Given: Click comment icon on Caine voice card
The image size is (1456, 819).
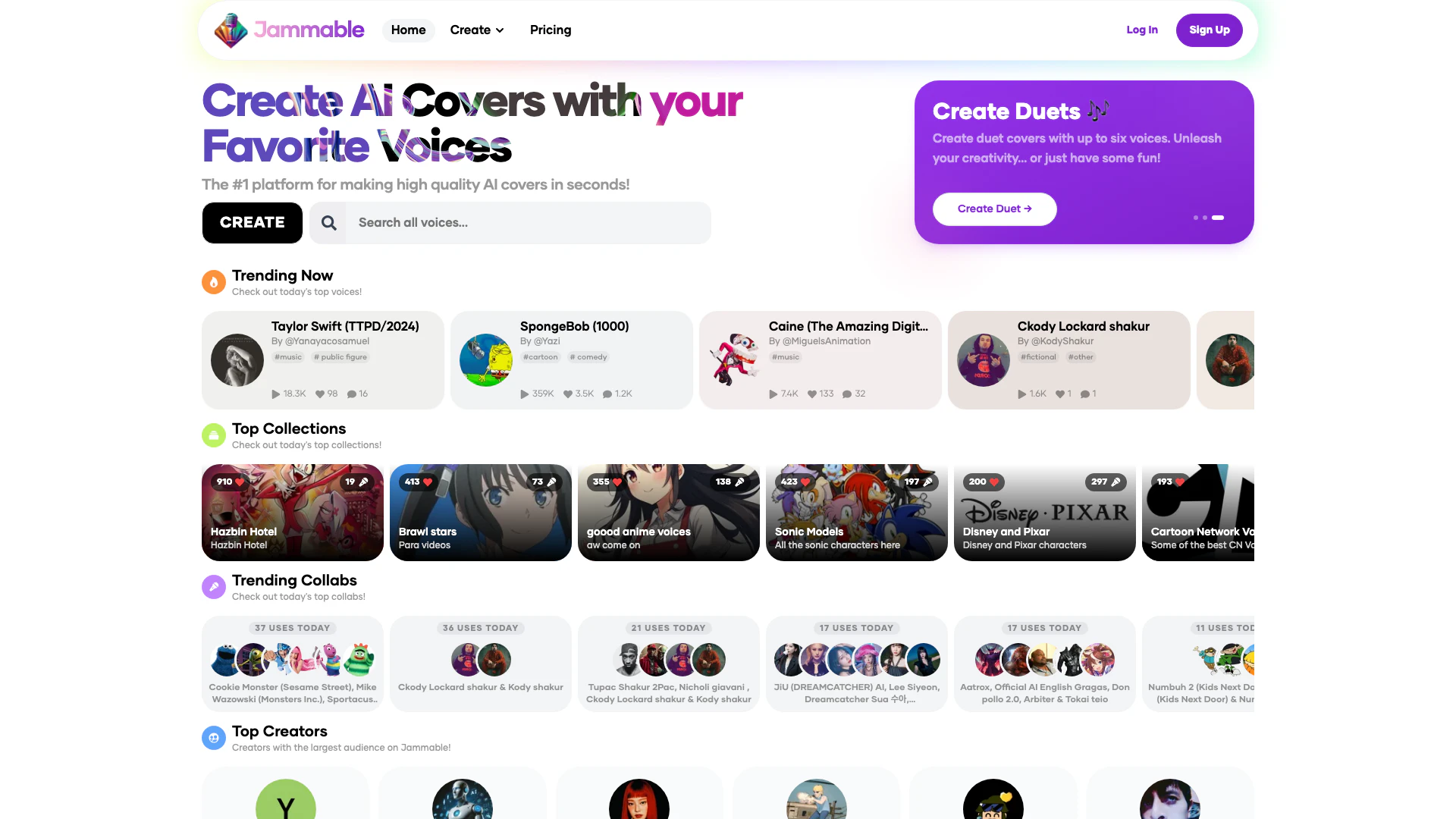Looking at the screenshot, I should coord(847,394).
